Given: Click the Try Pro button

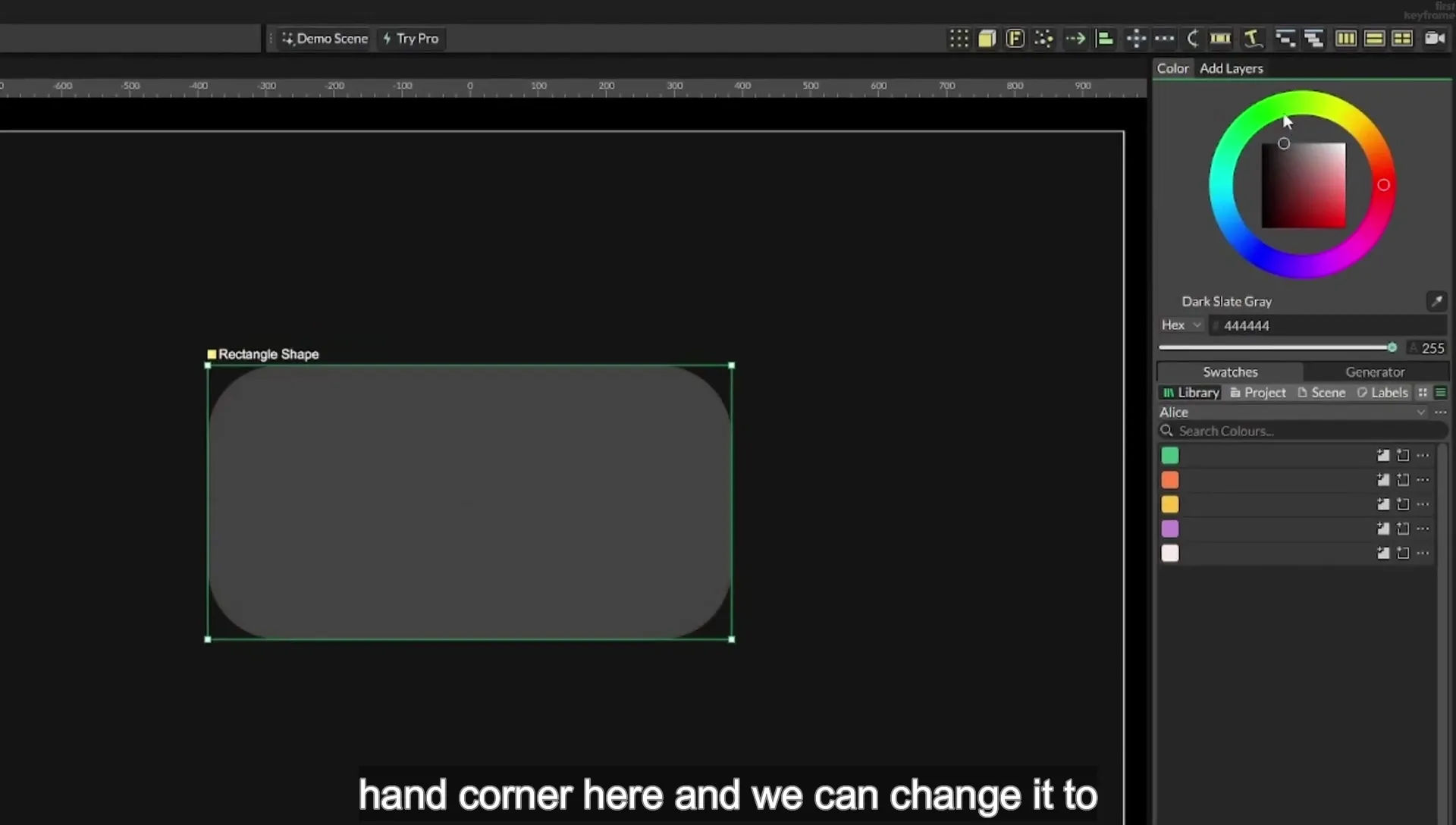Looking at the screenshot, I should click(411, 39).
